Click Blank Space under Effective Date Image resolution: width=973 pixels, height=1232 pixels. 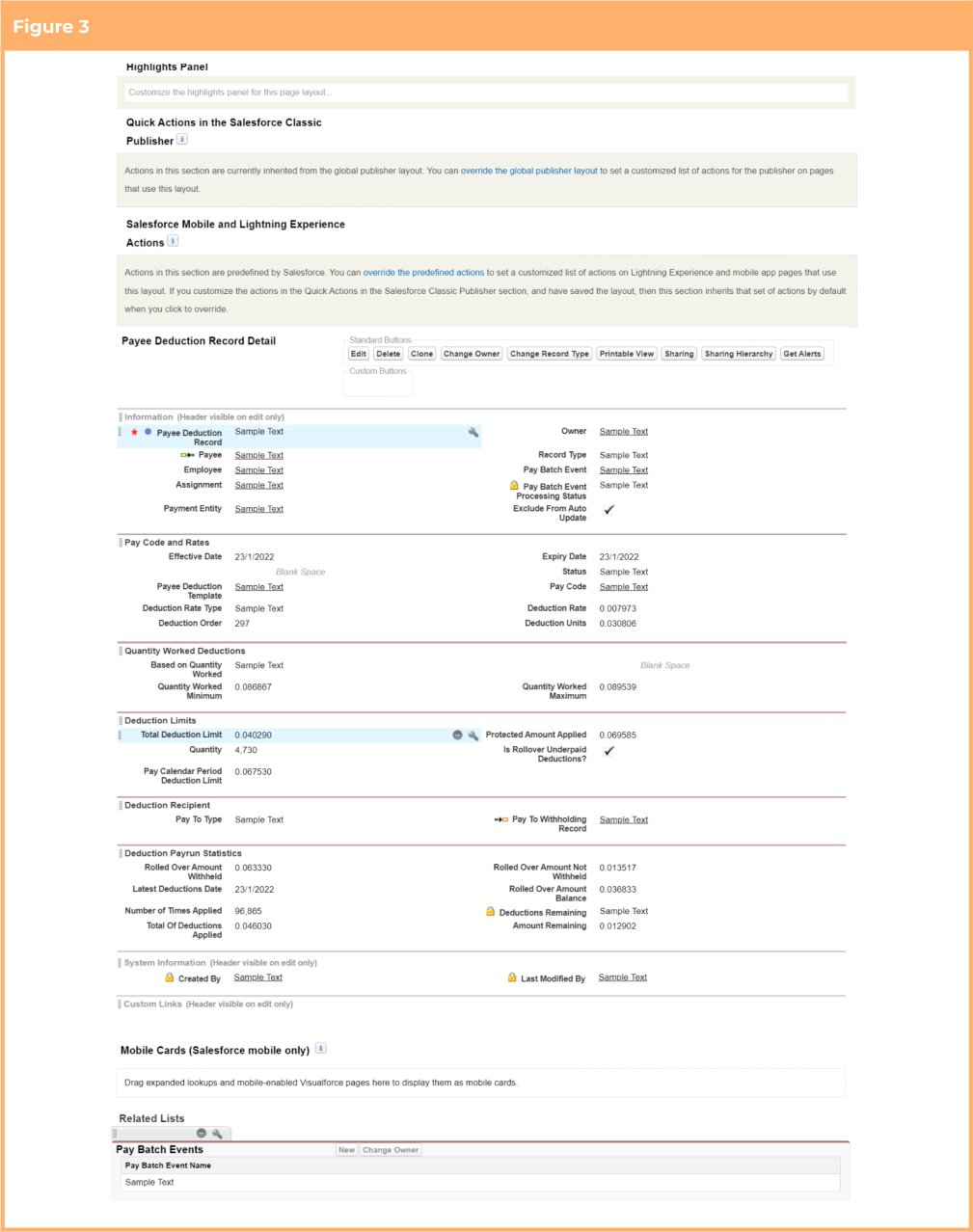click(301, 572)
